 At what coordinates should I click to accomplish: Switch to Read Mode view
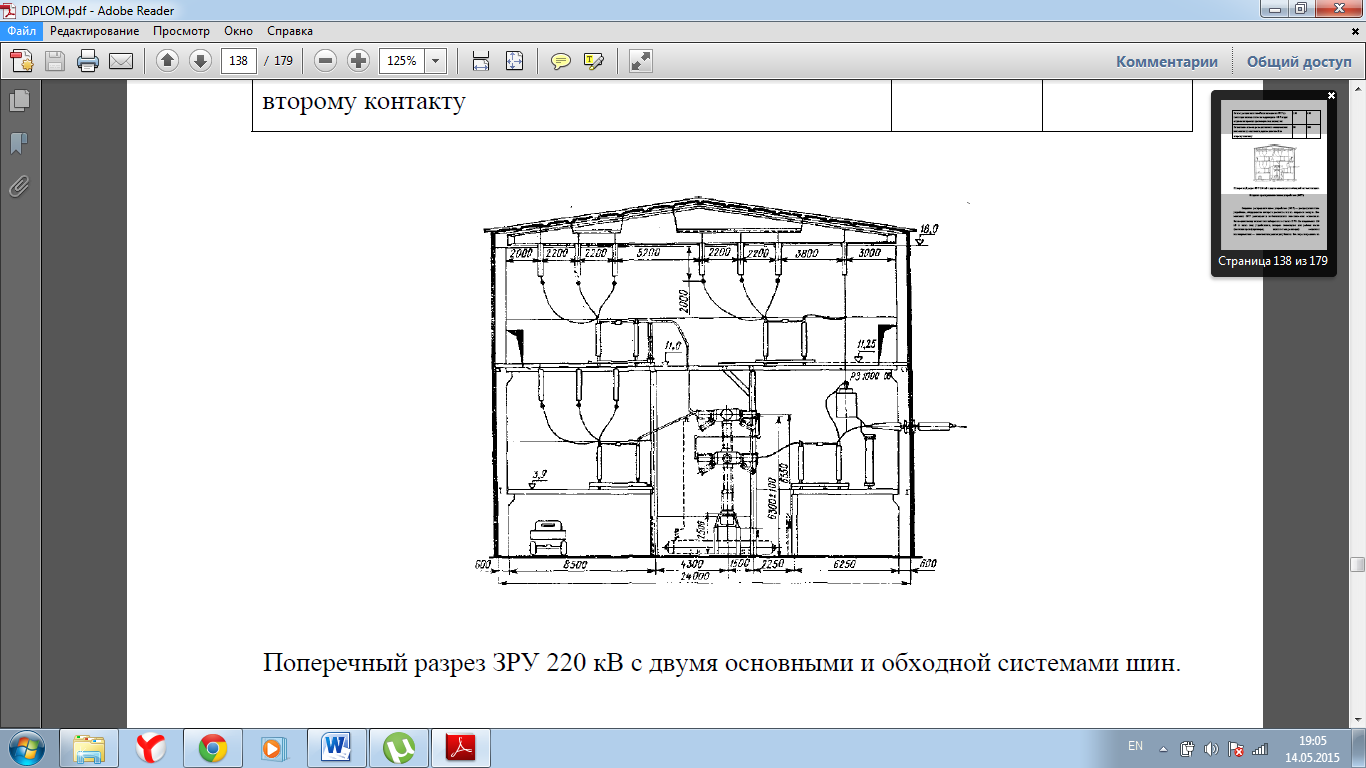(641, 61)
